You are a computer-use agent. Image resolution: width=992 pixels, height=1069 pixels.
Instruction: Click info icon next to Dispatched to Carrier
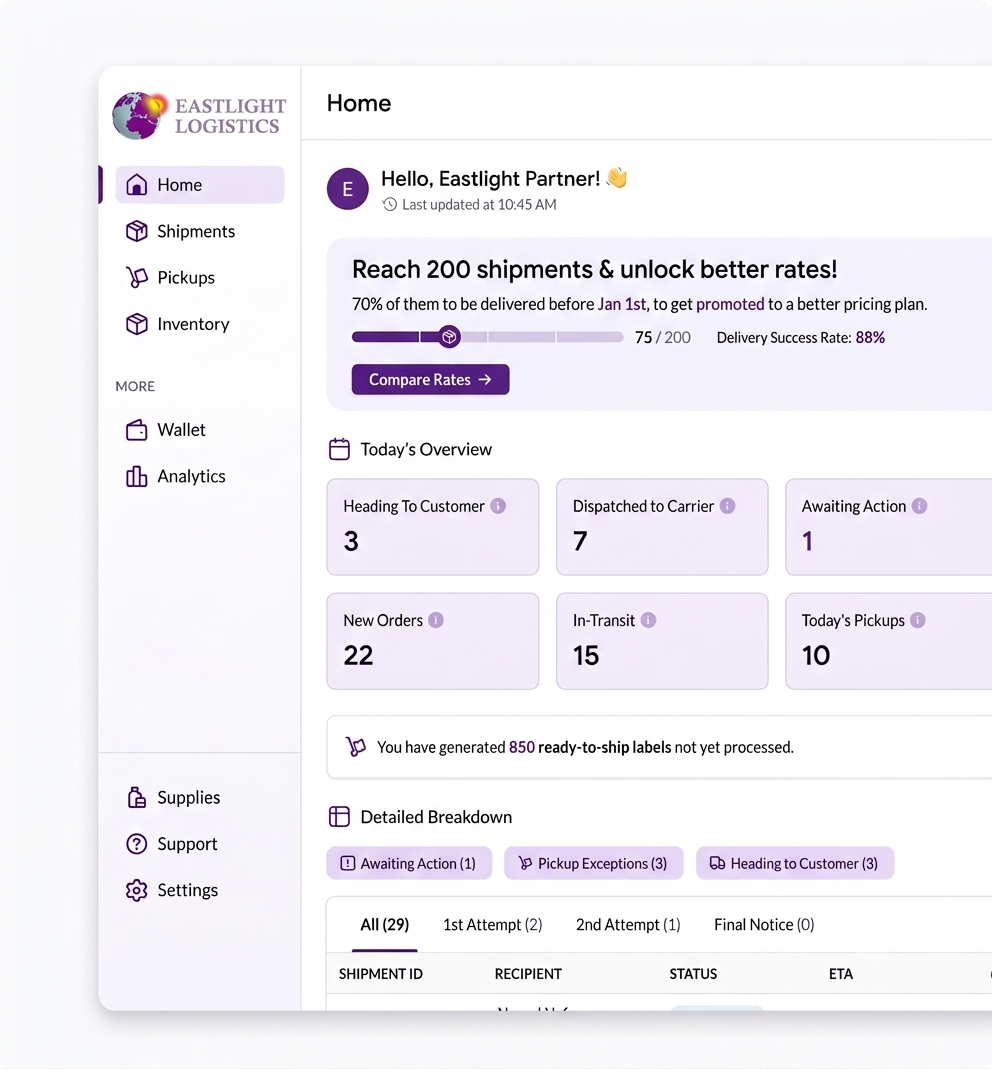point(727,506)
